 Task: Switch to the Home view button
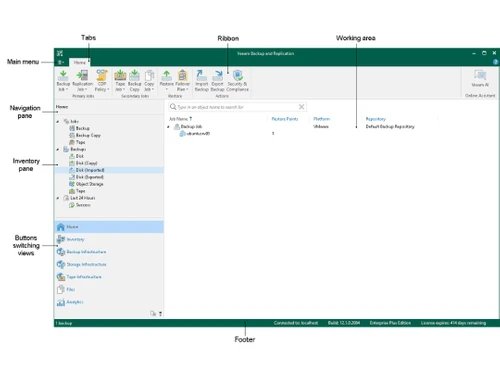tap(109, 227)
